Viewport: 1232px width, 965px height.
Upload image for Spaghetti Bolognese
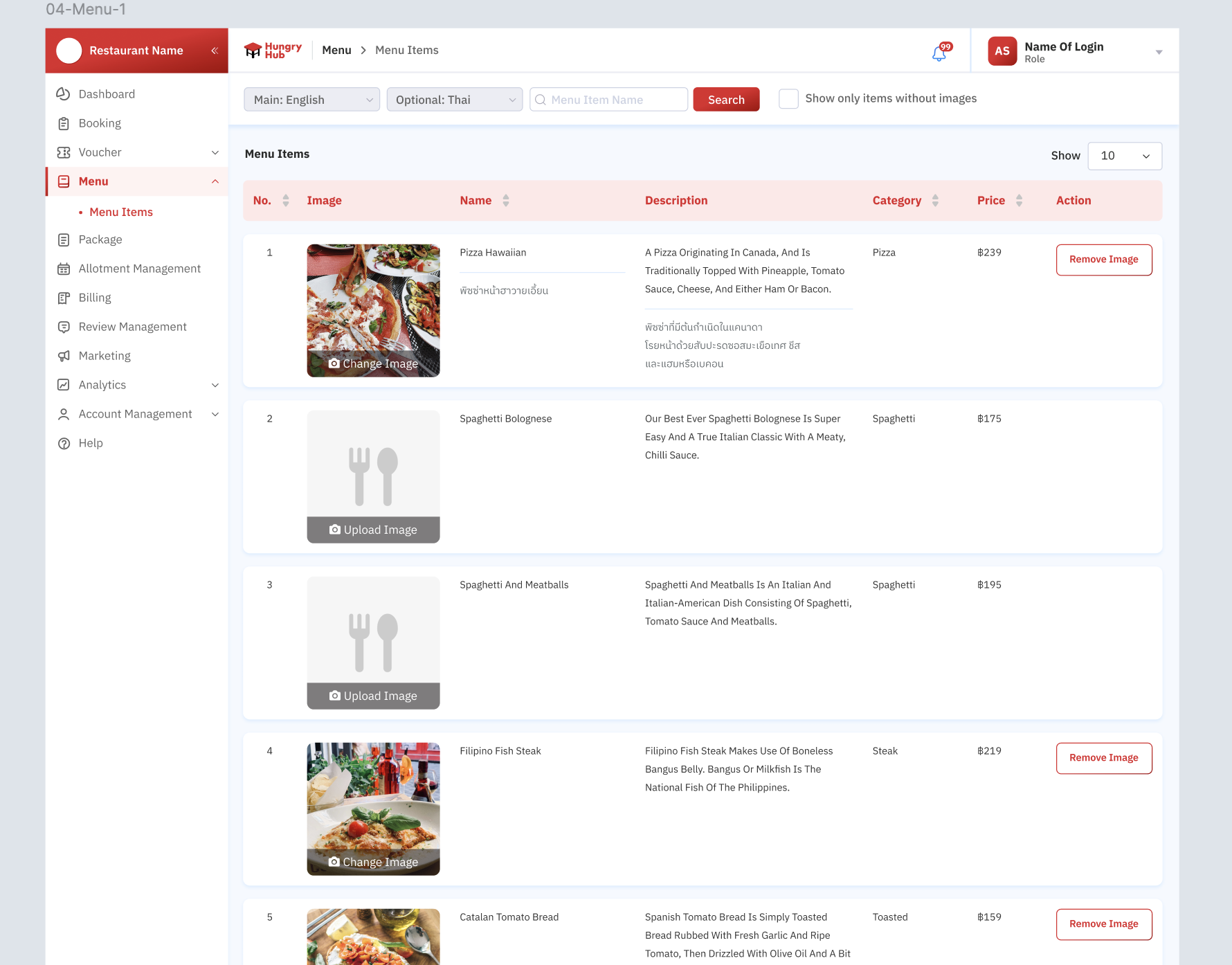373,530
